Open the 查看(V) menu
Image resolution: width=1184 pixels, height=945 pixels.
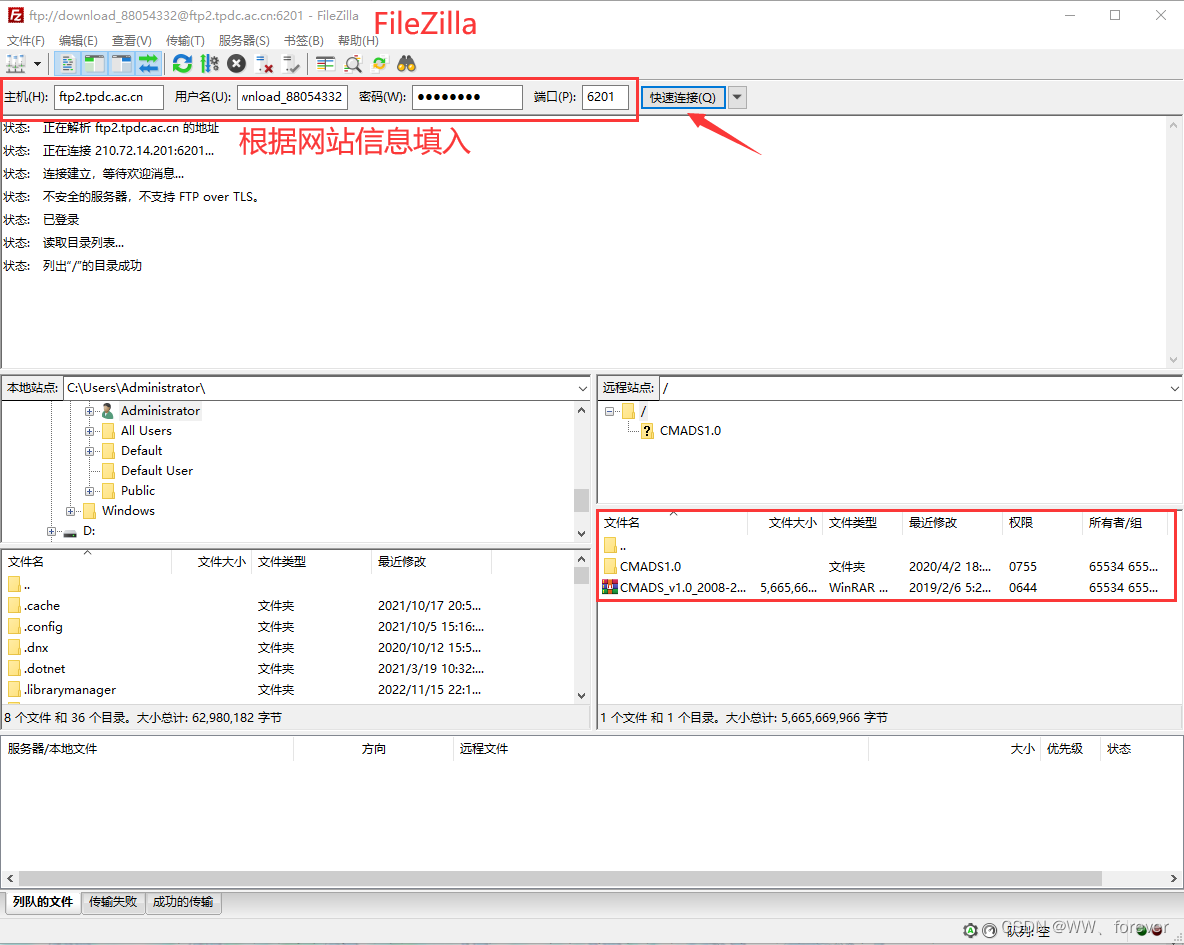[x=131, y=40]
